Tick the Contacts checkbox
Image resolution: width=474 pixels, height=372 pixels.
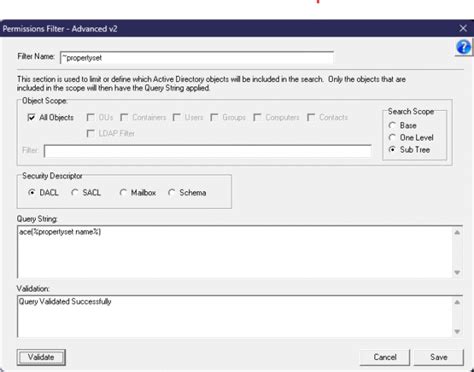coord(311,117)
